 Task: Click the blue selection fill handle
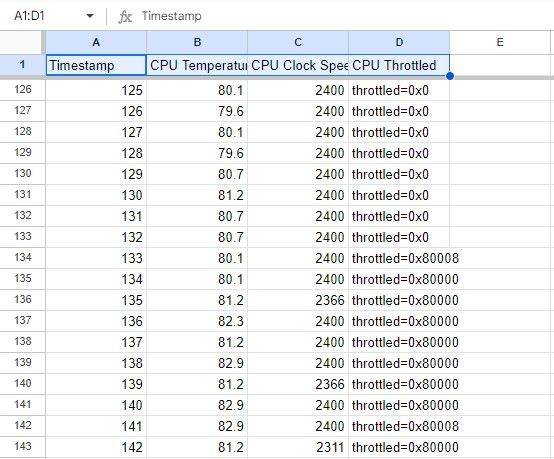click(x=450, y=76)
